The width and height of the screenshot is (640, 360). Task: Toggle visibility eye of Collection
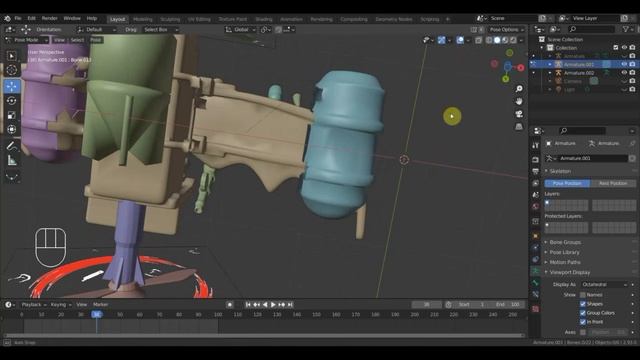pos(624,48)
